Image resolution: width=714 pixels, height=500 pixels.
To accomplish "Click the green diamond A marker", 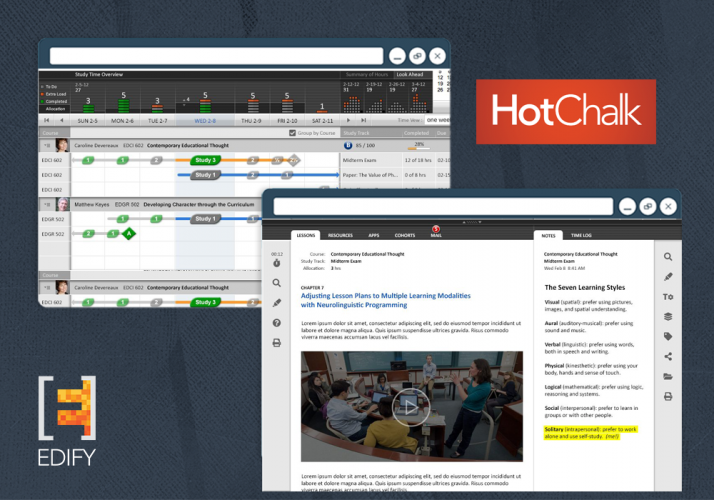I will click(129, 234).
